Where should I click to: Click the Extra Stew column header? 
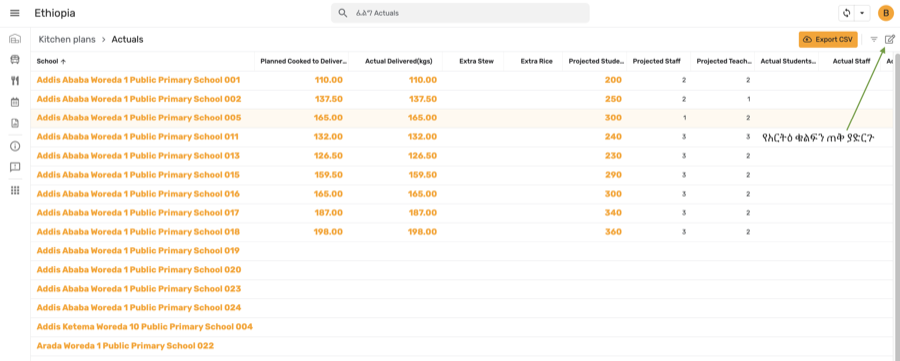476,61
